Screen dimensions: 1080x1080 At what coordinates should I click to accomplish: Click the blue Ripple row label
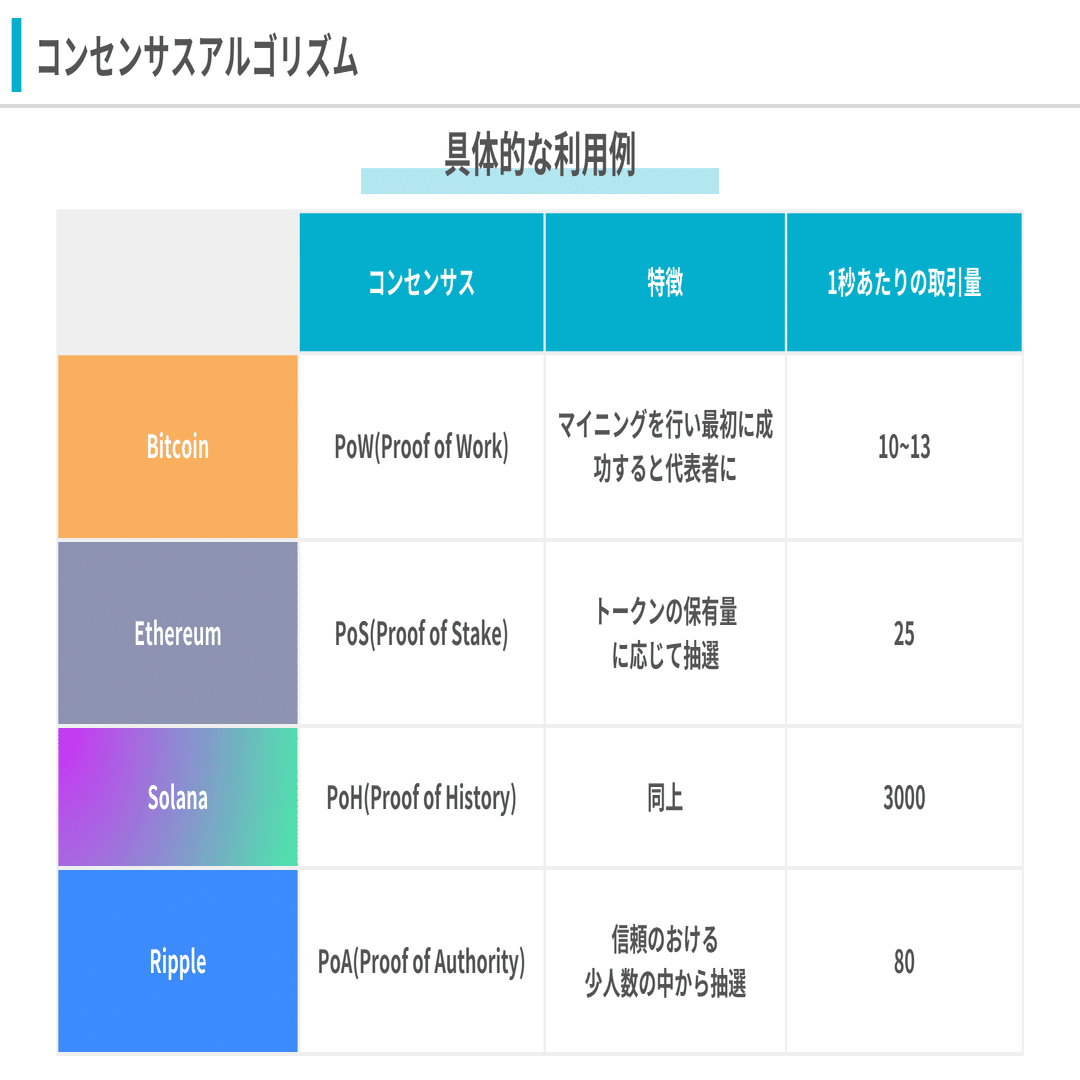178,961
